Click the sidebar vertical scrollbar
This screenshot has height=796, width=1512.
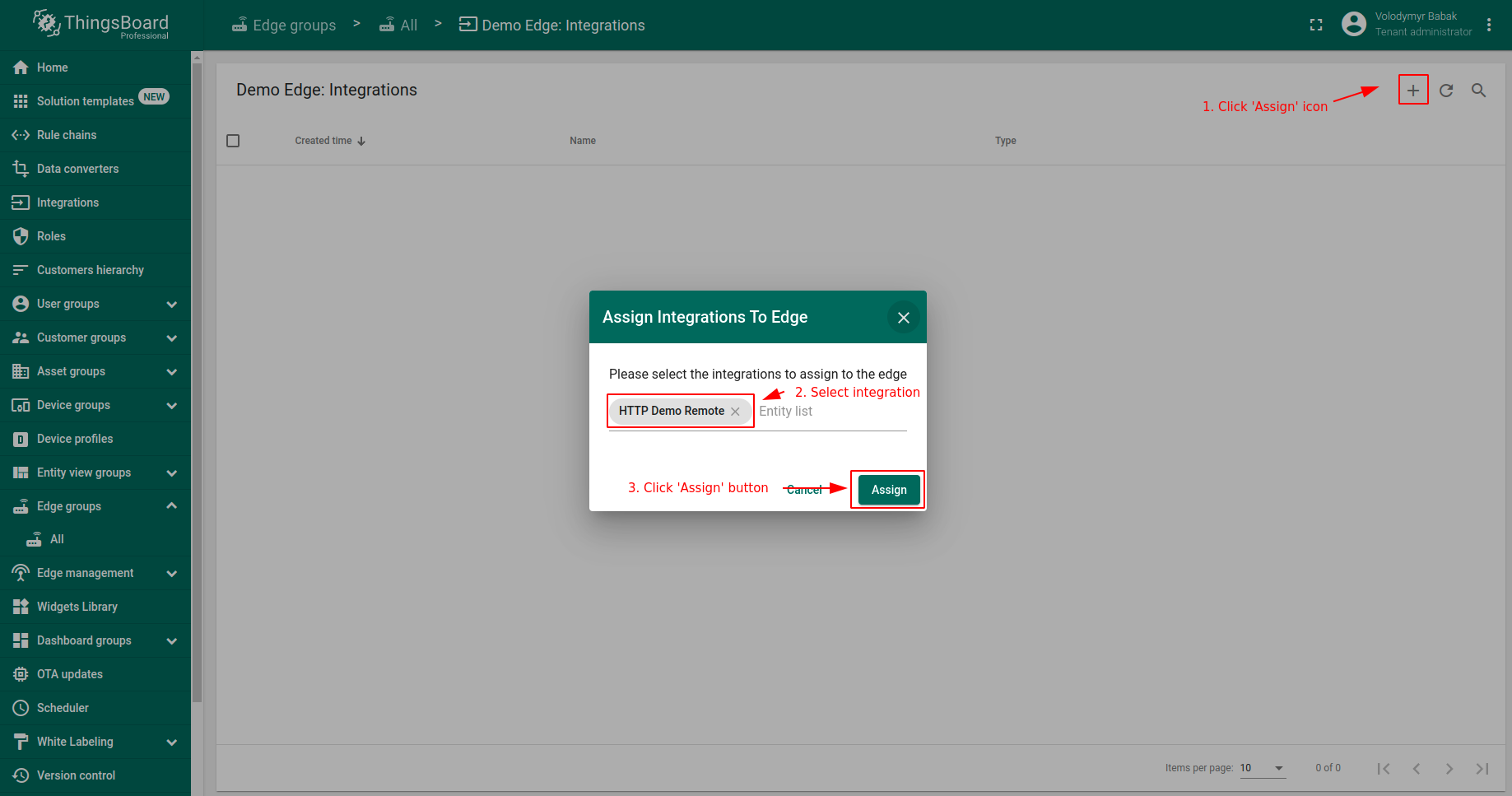pos(197,383)
